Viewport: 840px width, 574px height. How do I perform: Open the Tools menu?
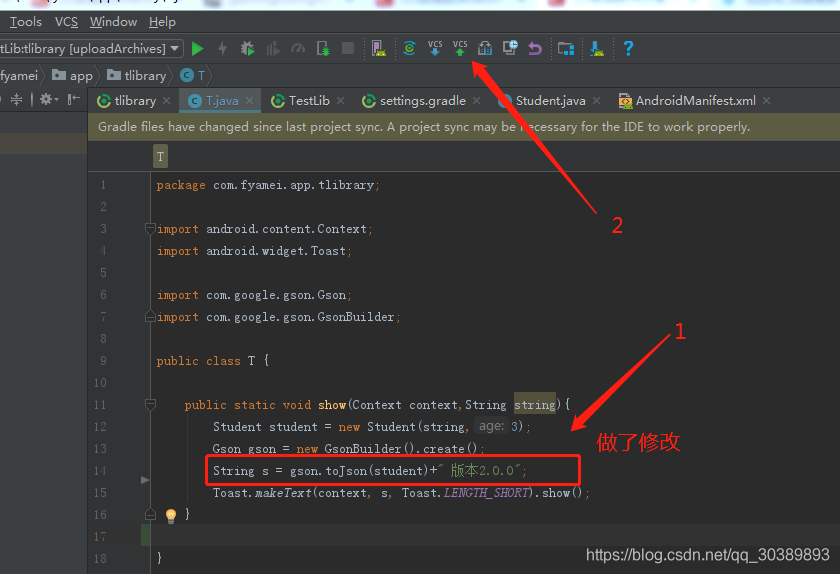coord(25,22)
